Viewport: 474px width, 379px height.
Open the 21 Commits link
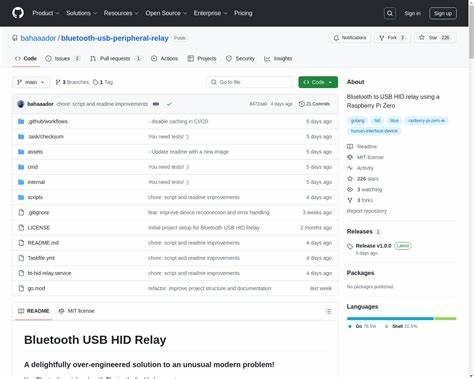pyautogui.click(x=314, y=104)
